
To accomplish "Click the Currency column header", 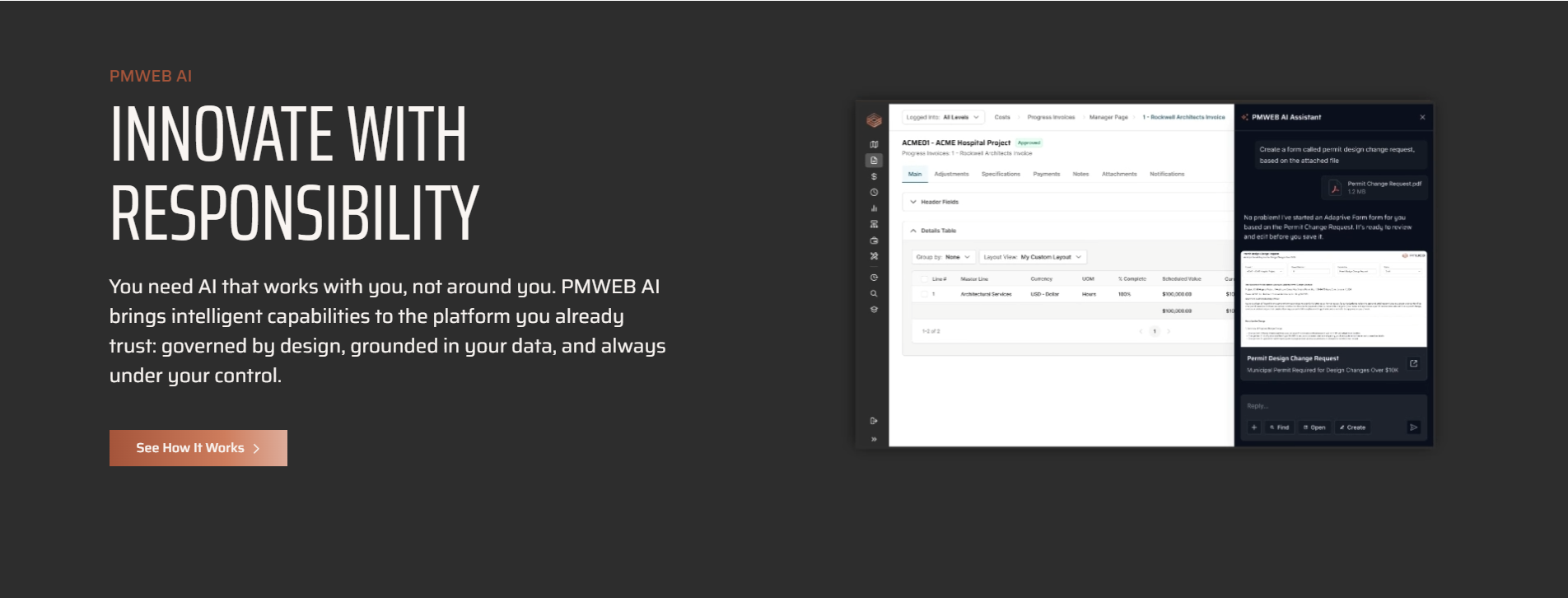I will (x=1041, y=279).
